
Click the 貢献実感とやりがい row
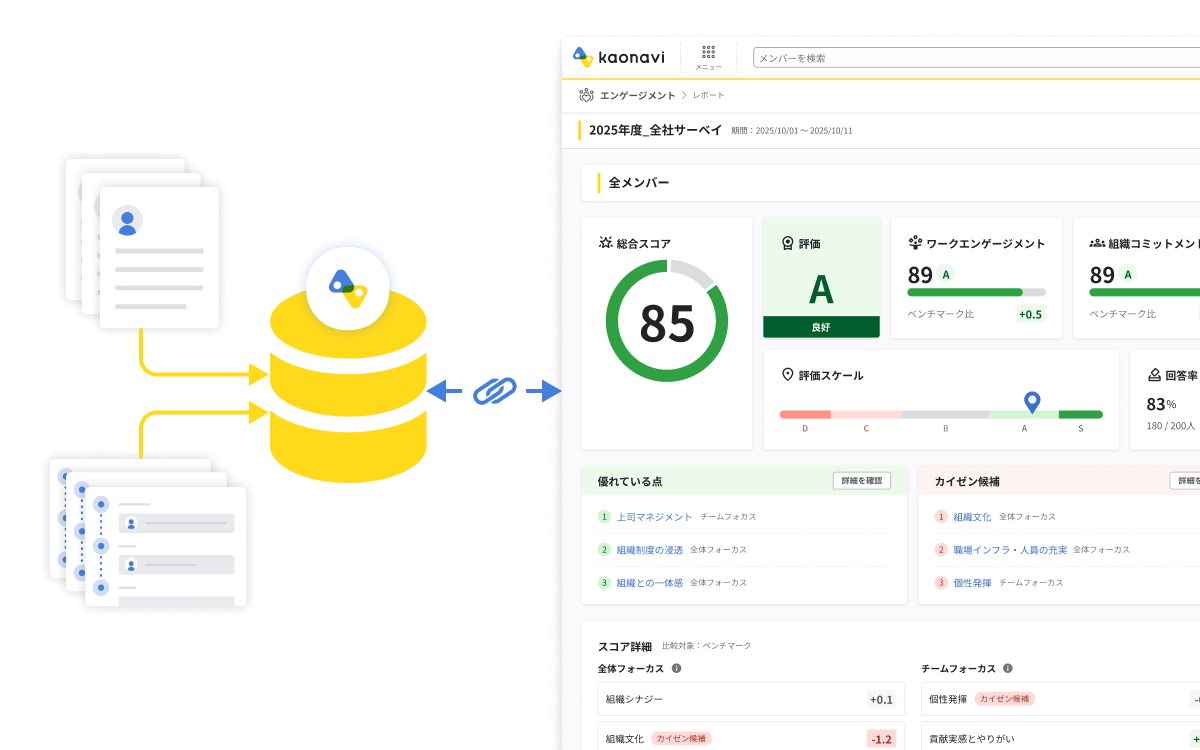tap(1060, 738)
